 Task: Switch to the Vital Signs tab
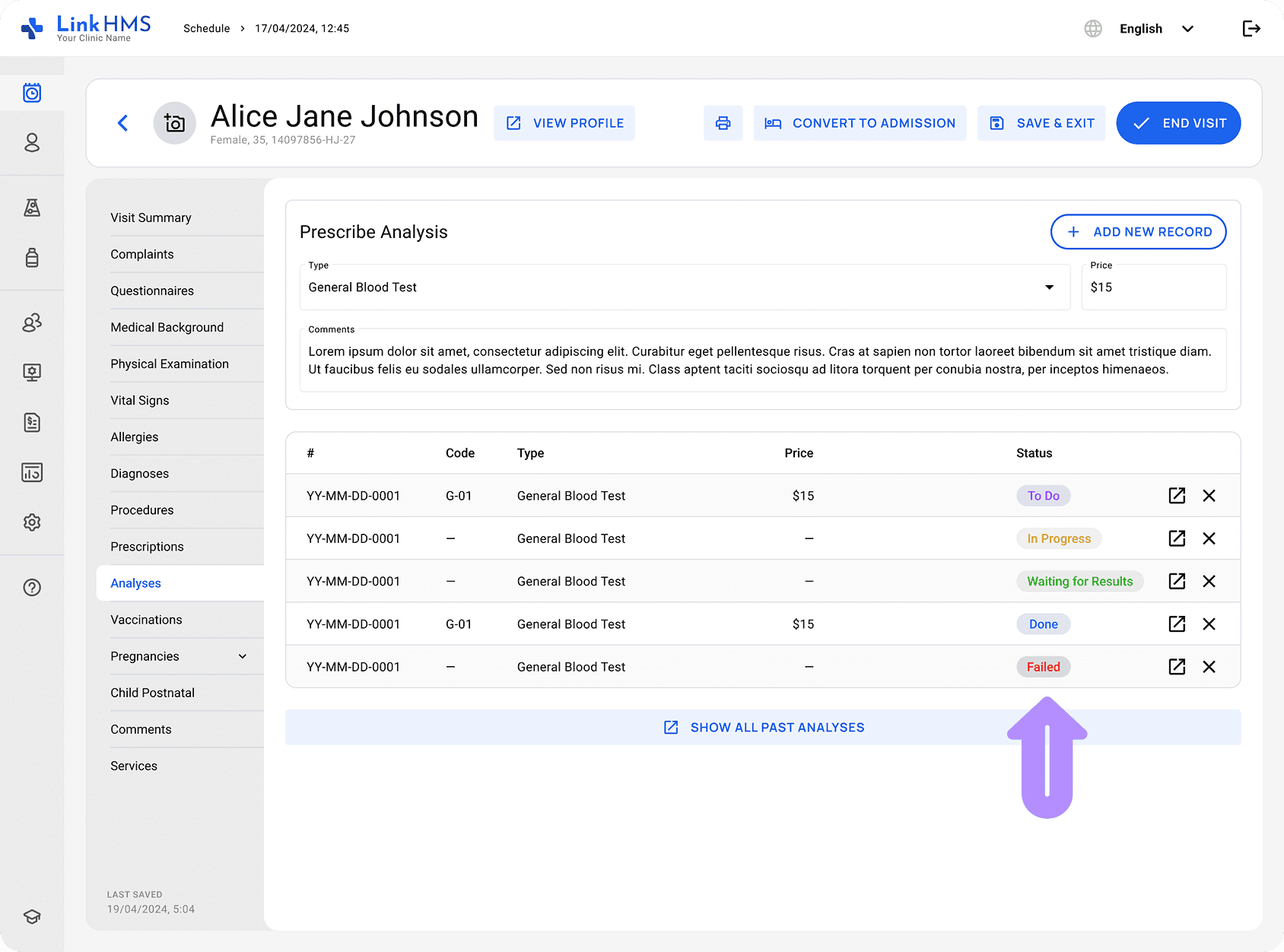(140, 401)
